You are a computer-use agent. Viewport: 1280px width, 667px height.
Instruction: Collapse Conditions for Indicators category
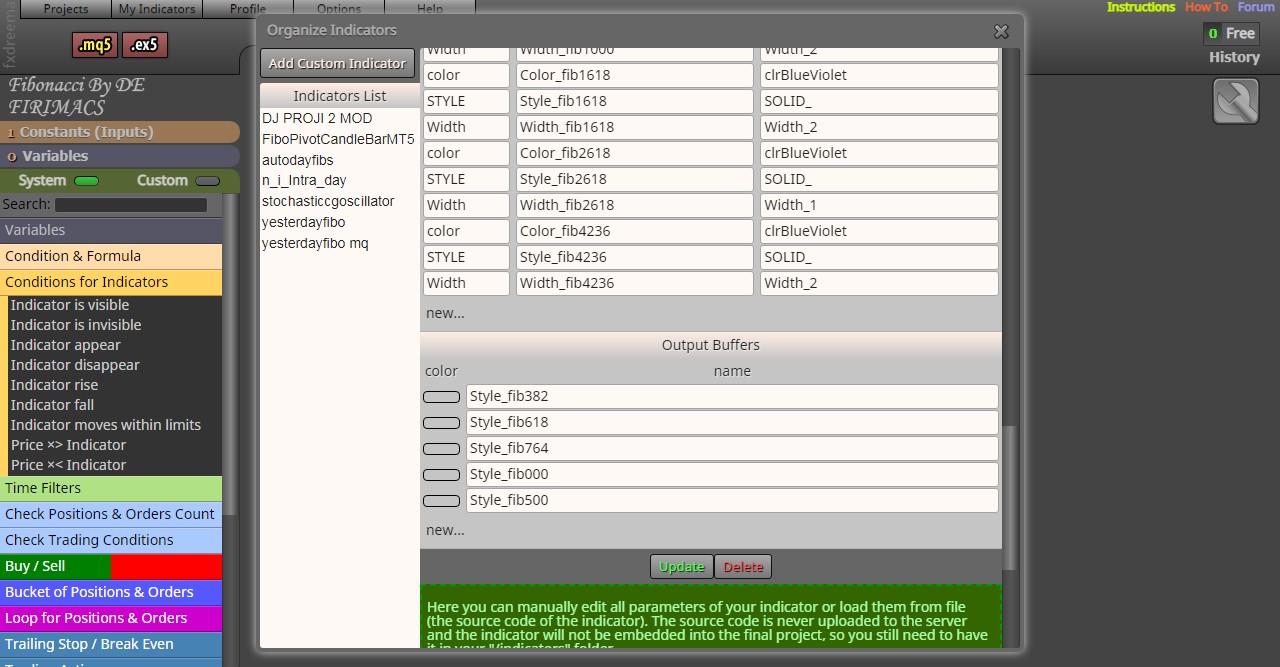click(x=111, y=282)
